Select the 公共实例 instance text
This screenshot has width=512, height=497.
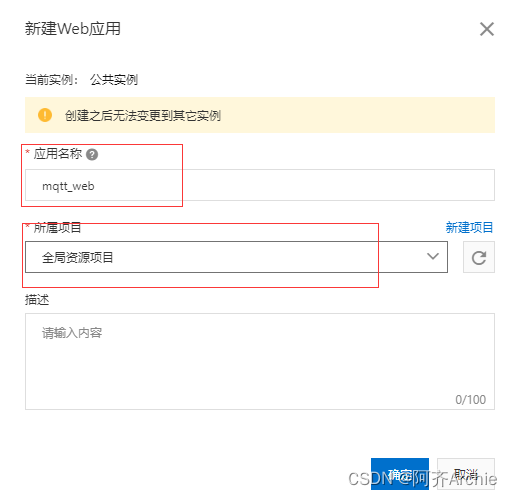pos(114,80)
